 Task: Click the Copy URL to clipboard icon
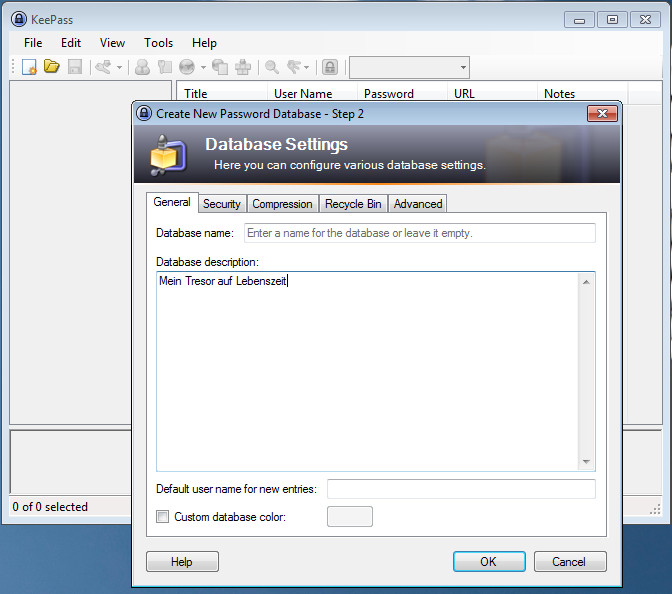[x=220, y=67]
